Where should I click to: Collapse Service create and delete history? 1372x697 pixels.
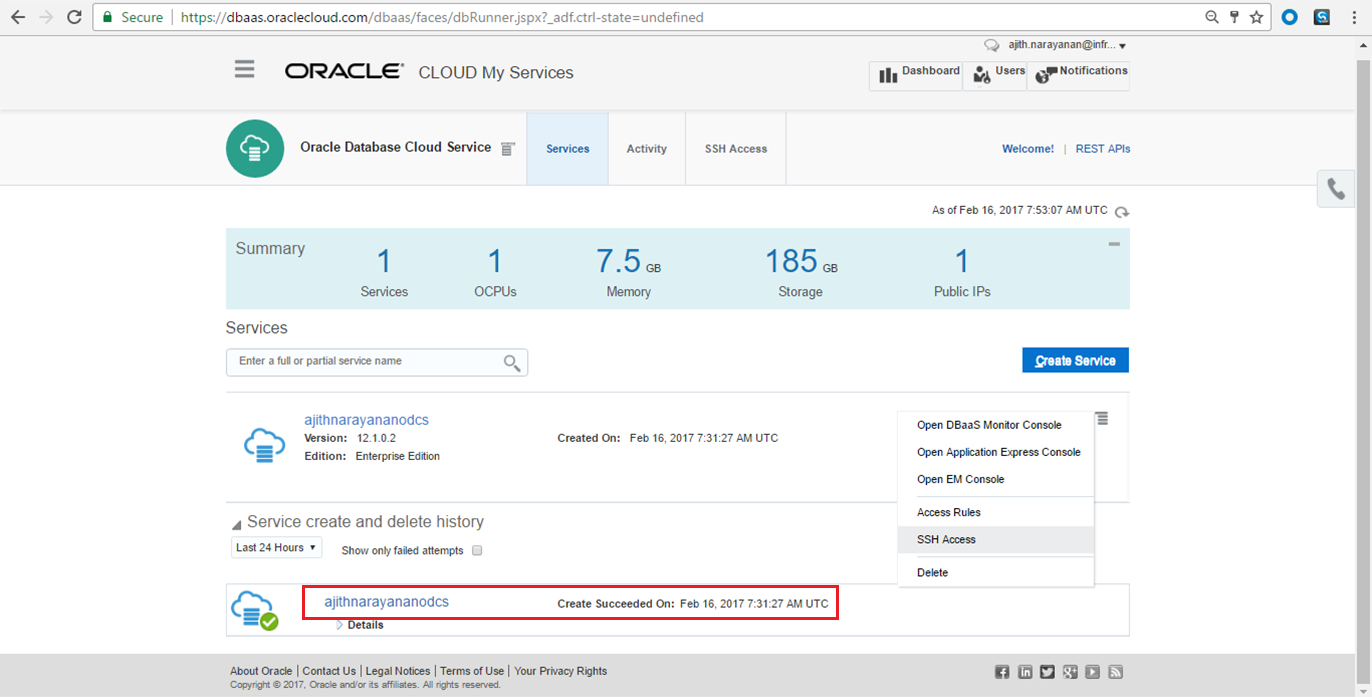pyautogui.click(x=236, y=525)
